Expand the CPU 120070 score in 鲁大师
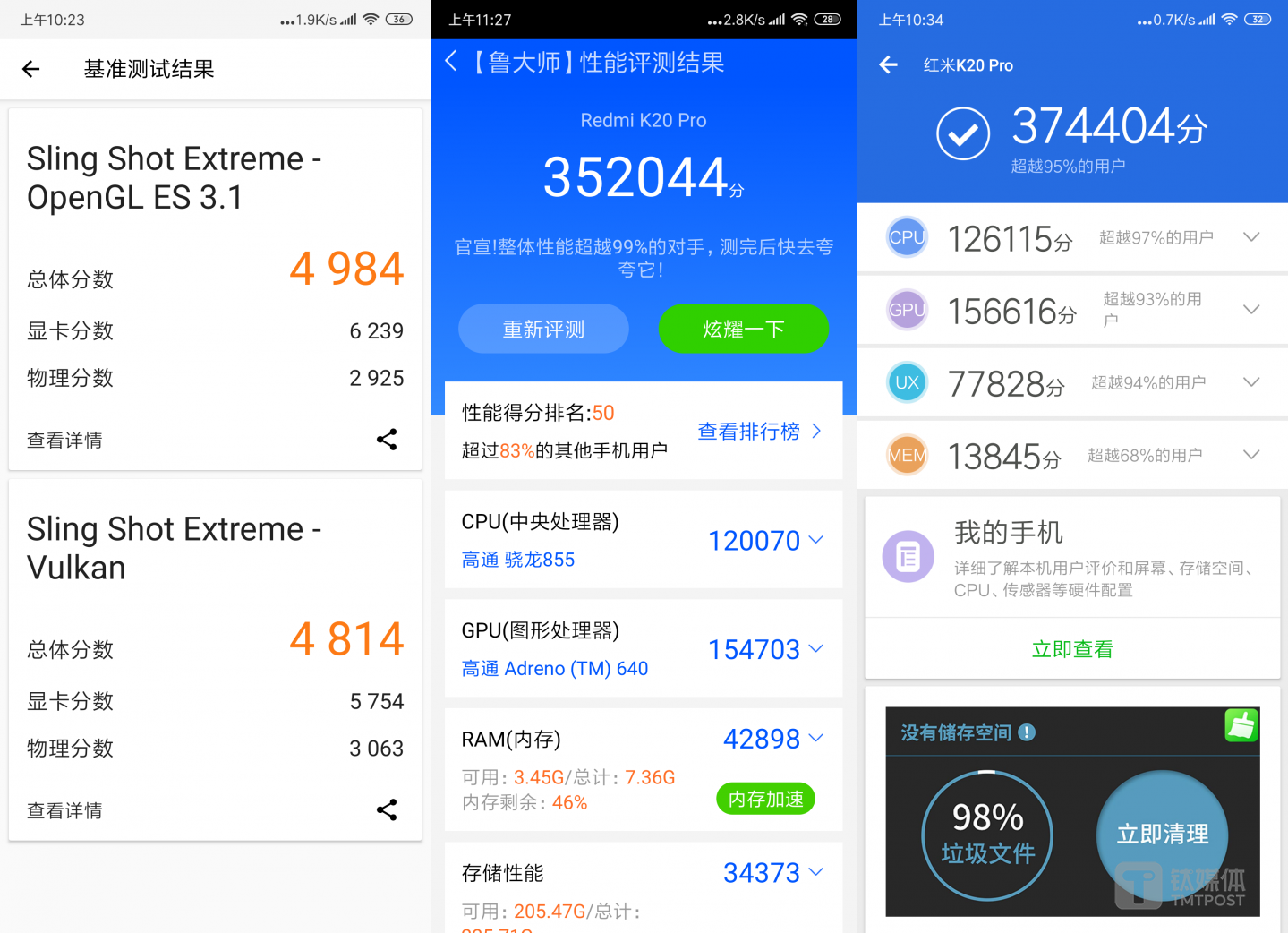This screenshot has width=1288, height=933. [815, 539]
